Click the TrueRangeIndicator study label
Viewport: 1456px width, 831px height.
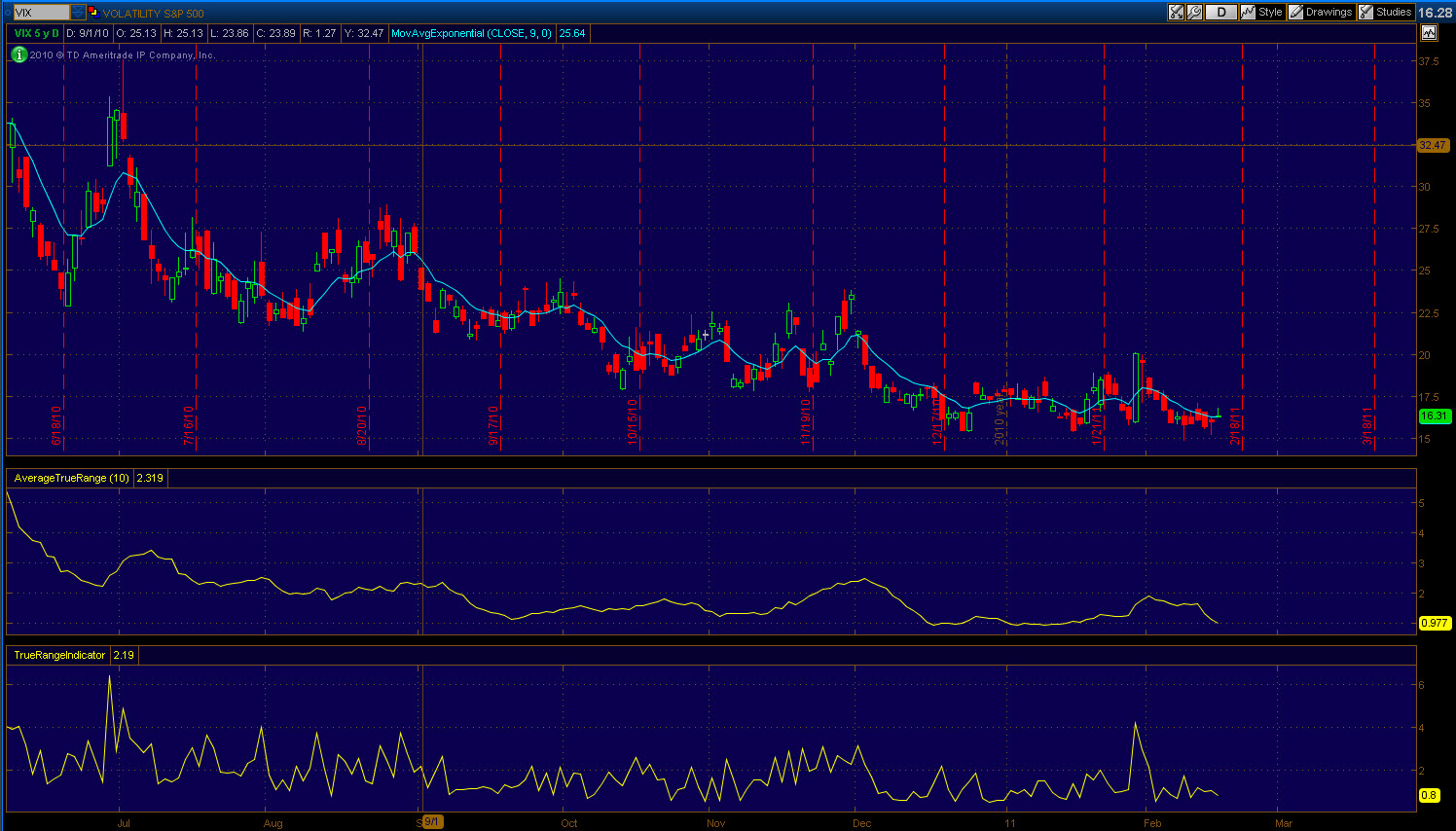[x=59, y=655]
